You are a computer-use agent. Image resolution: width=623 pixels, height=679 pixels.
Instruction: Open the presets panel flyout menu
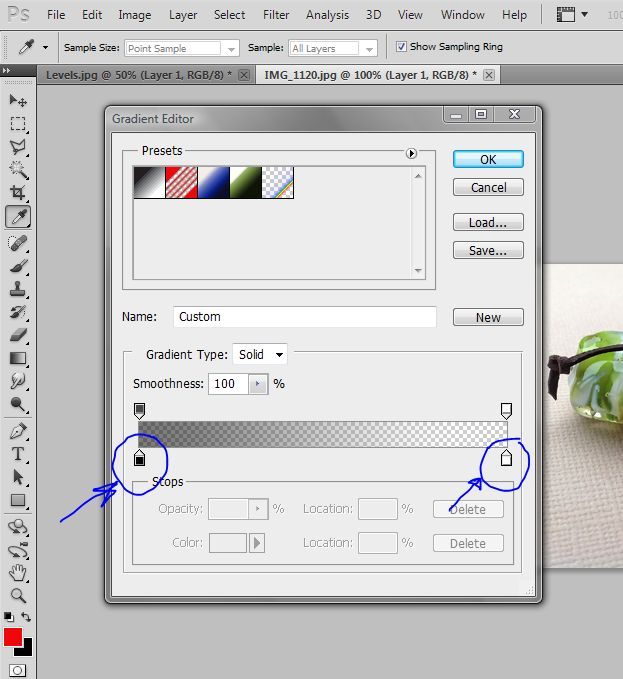[411, 153]
